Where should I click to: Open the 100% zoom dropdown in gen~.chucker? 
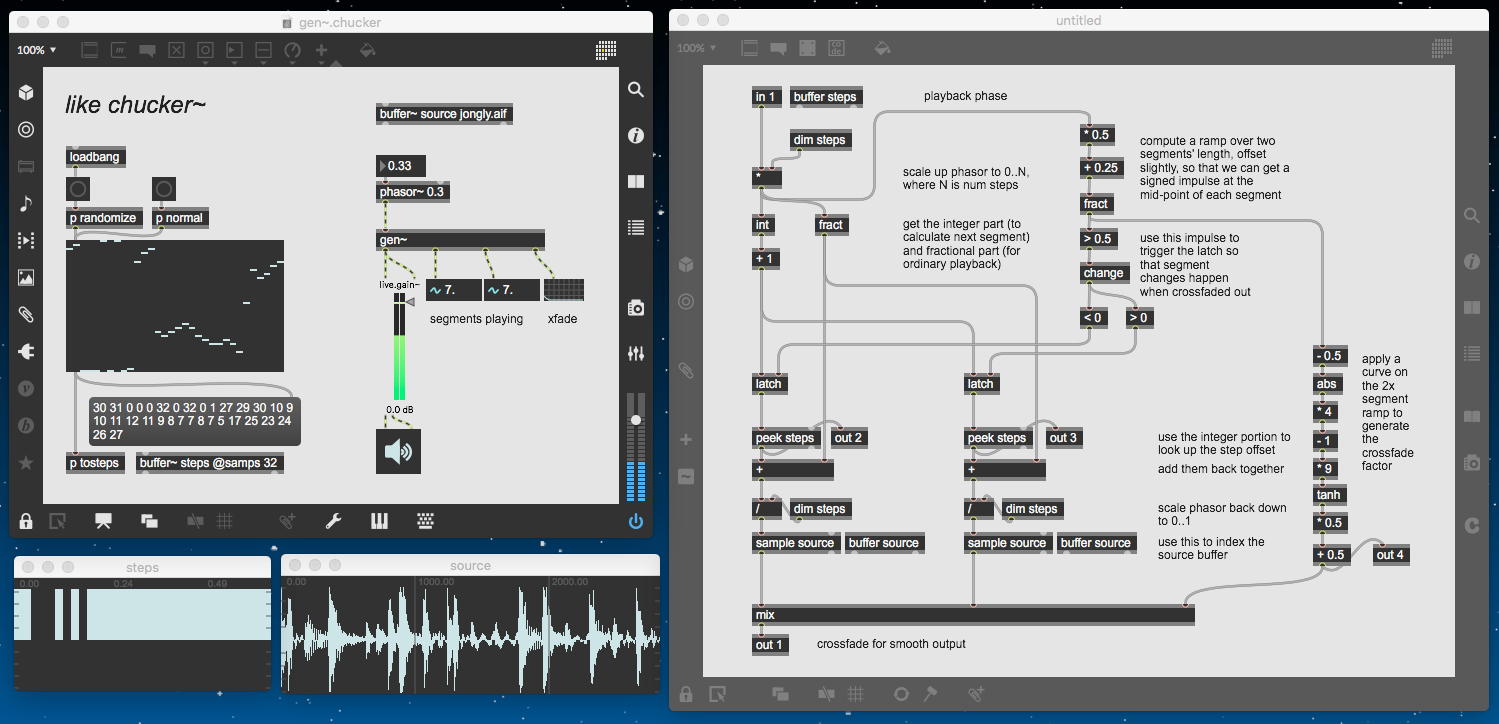pyautogui.click(x=37, y=50)
